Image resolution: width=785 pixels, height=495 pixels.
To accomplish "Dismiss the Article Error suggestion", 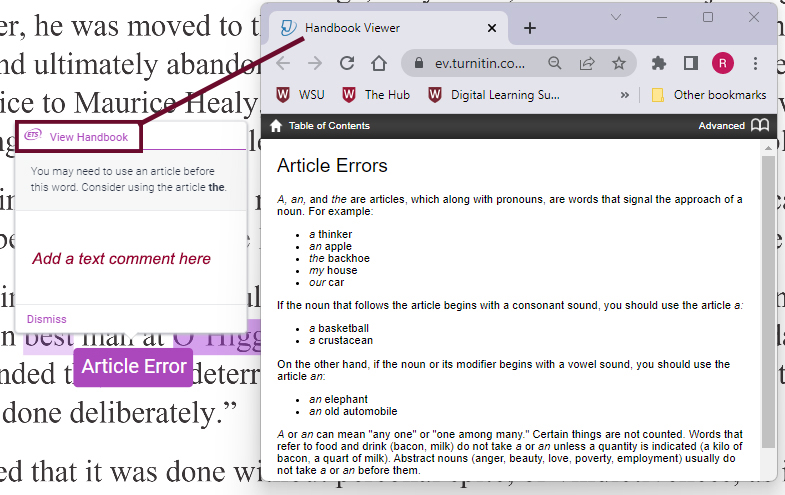I will [47, 319].
